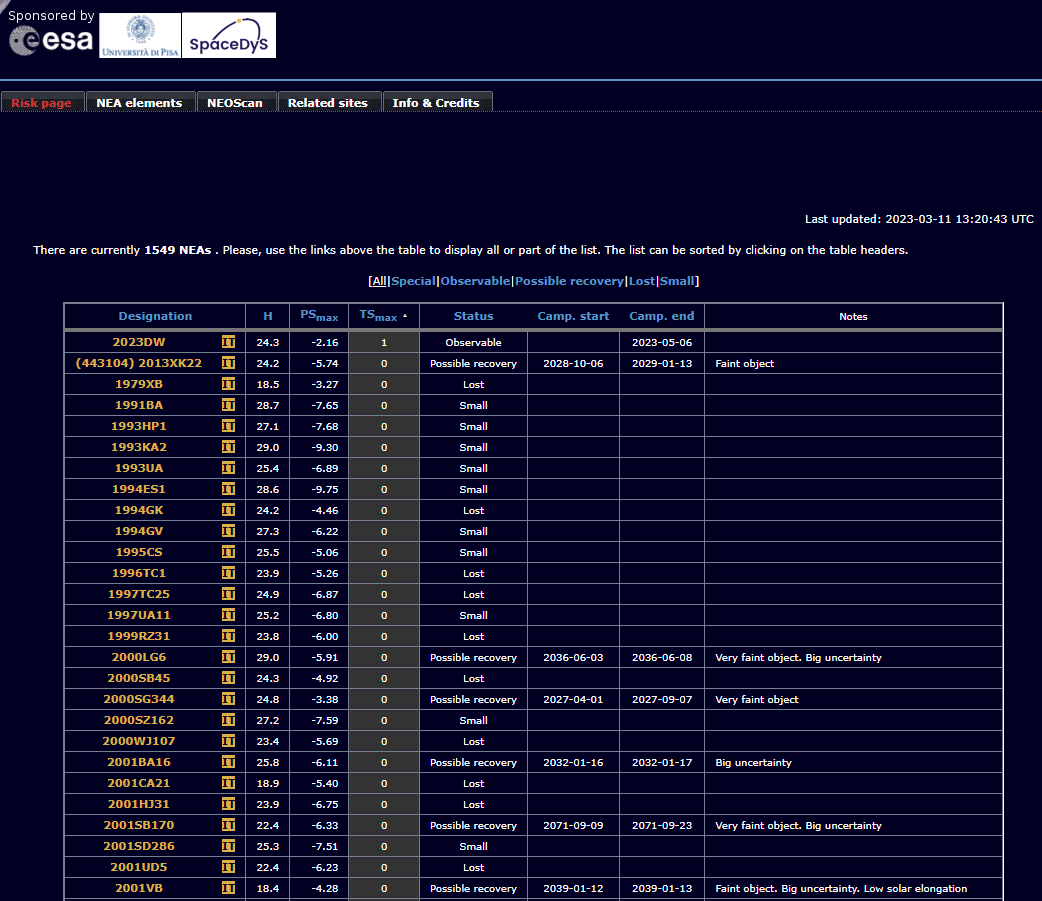Screen dimensions: 1042x901
Task: Open the 2001VB designation link
Action: [139, 888]
